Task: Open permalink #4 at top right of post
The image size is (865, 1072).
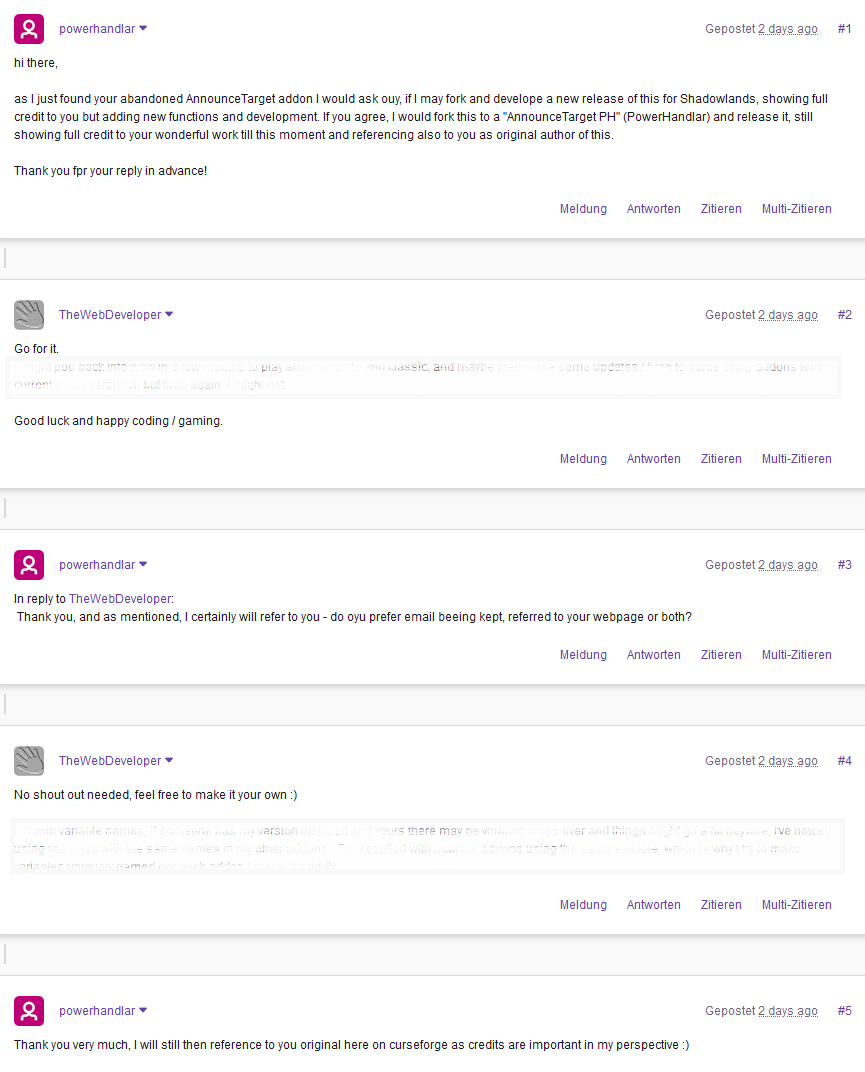Action: point(844,761)
